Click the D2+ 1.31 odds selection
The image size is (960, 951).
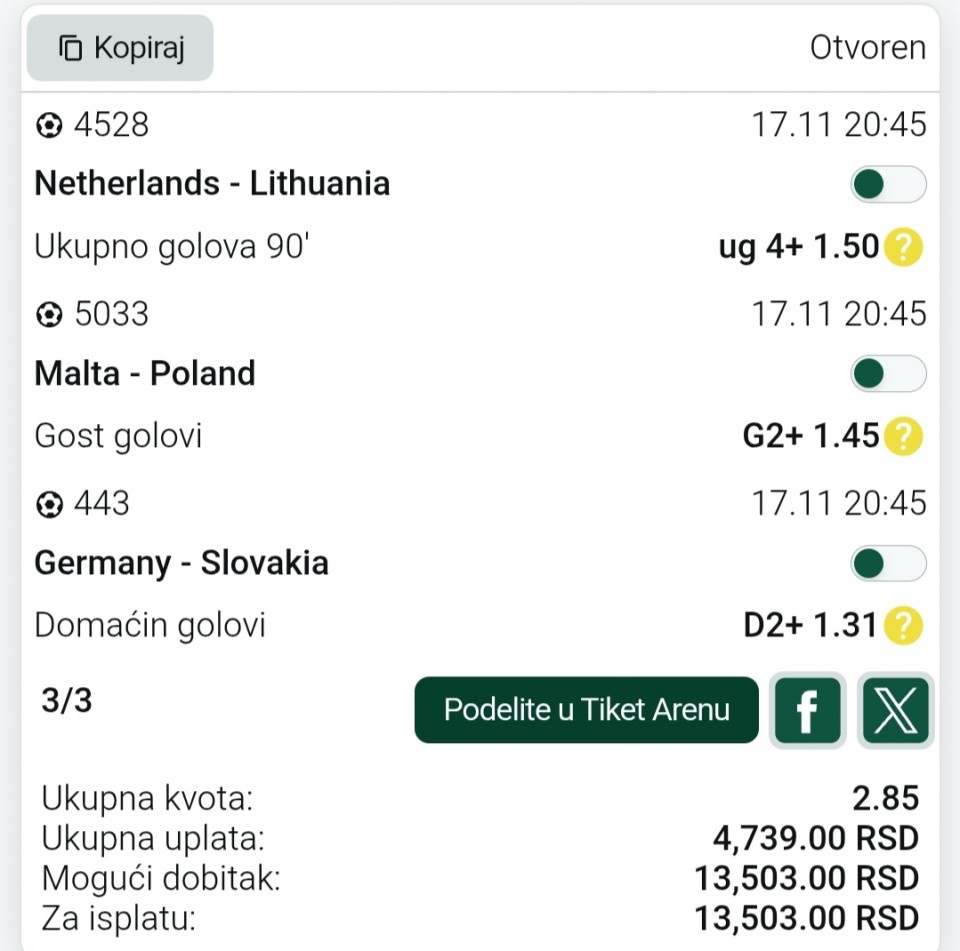pos(810,626)
